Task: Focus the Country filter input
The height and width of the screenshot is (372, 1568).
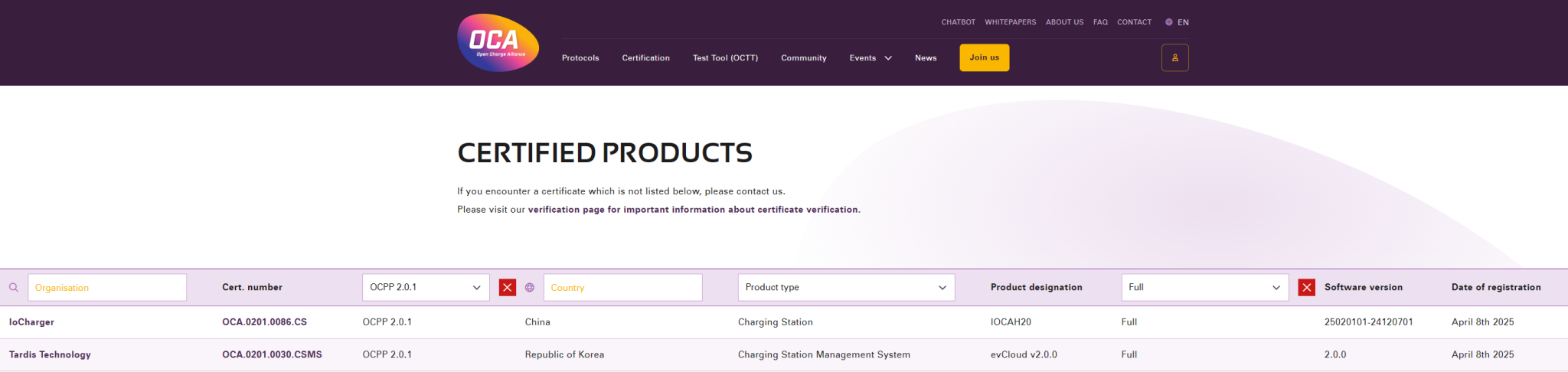Action: [622, 288]
